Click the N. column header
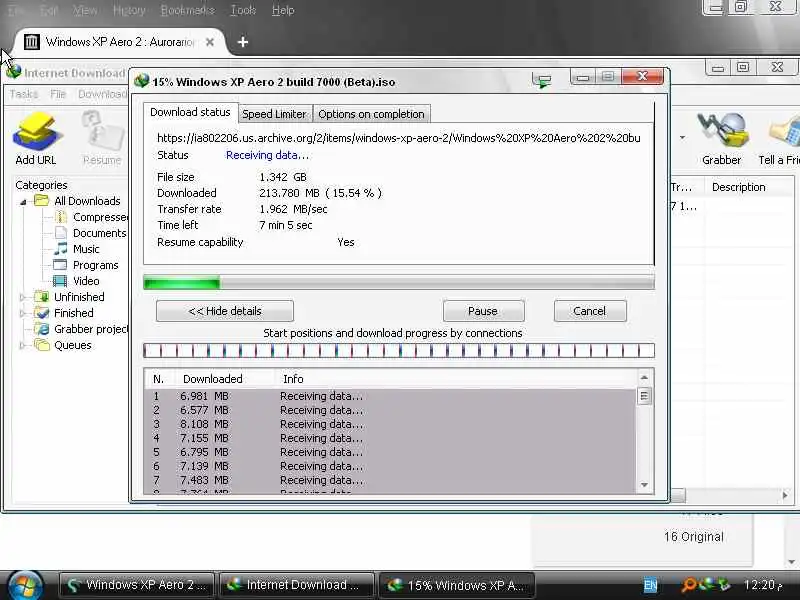 pos(158,379)
